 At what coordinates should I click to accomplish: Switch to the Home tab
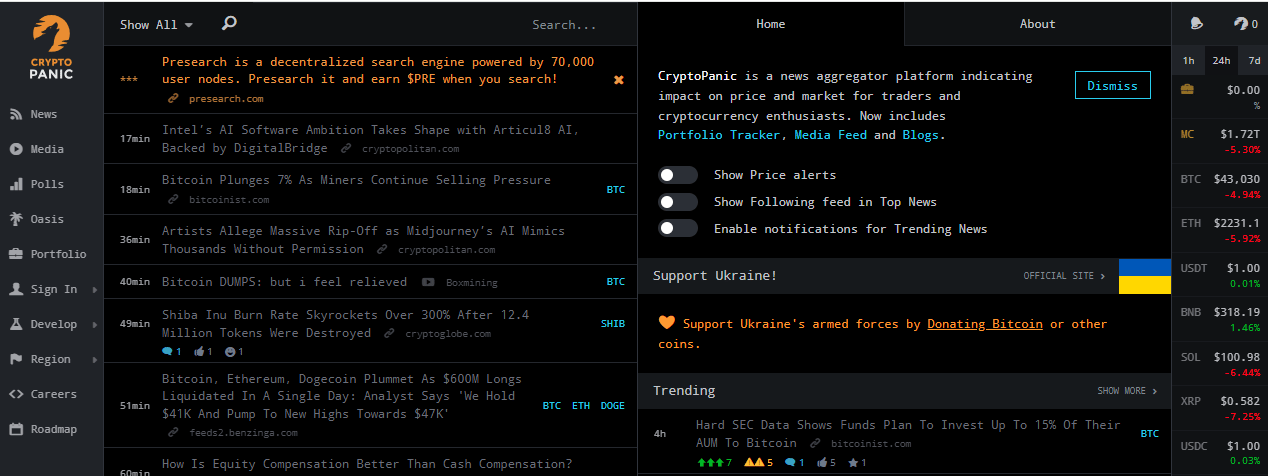click(771, 24)
